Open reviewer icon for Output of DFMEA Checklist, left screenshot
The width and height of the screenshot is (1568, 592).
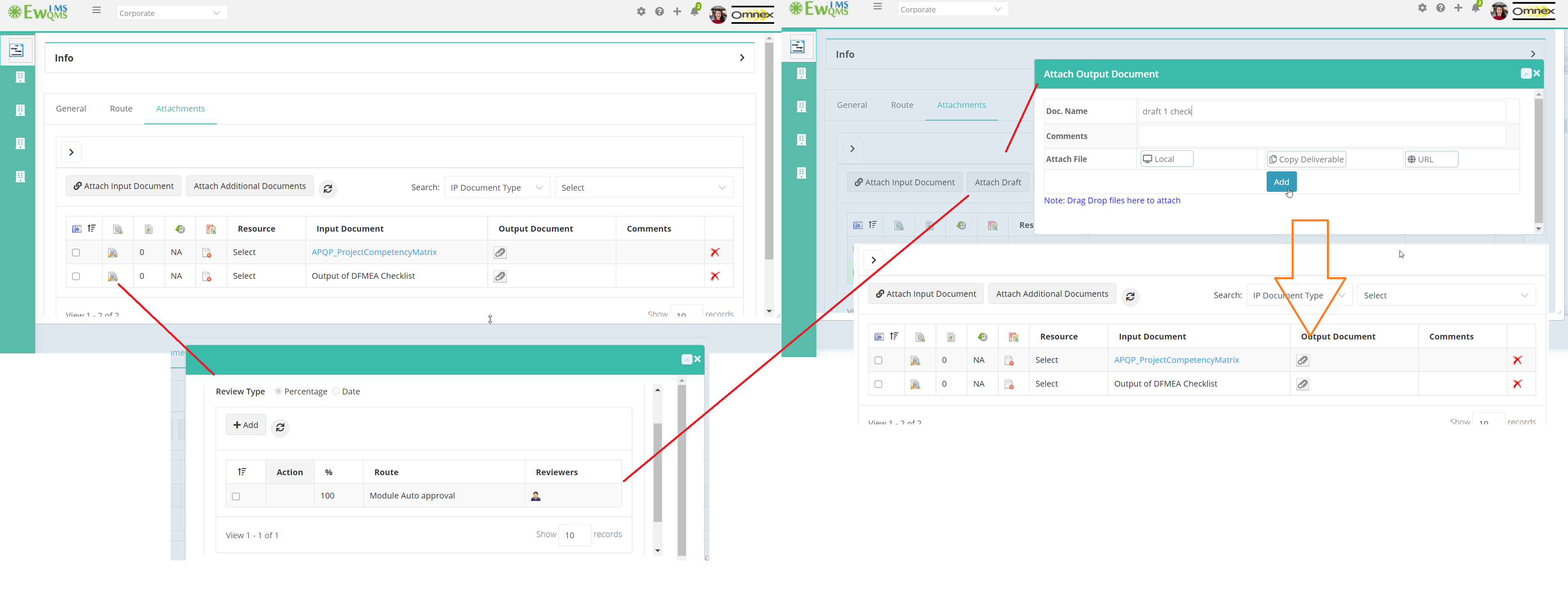(113, 276)
